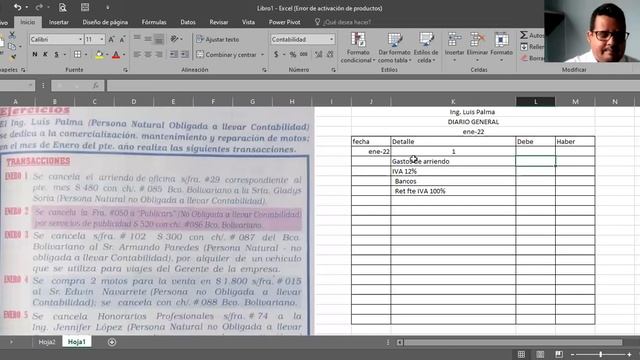Apply percent style to the cell
This screenshot has width=640, height=360.
tap(293, 54)
